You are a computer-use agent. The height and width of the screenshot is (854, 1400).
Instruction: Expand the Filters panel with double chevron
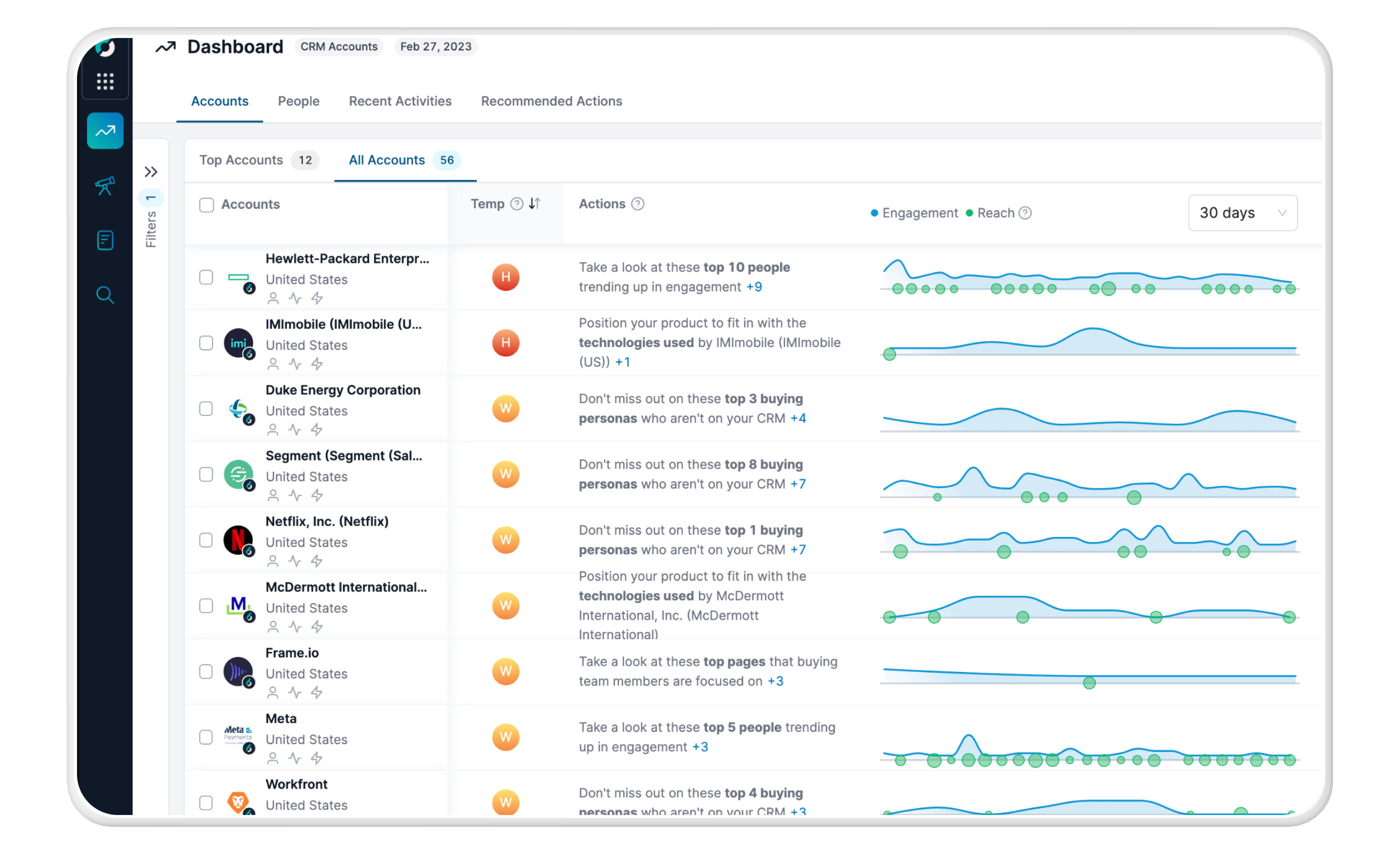tap(150, 171)
